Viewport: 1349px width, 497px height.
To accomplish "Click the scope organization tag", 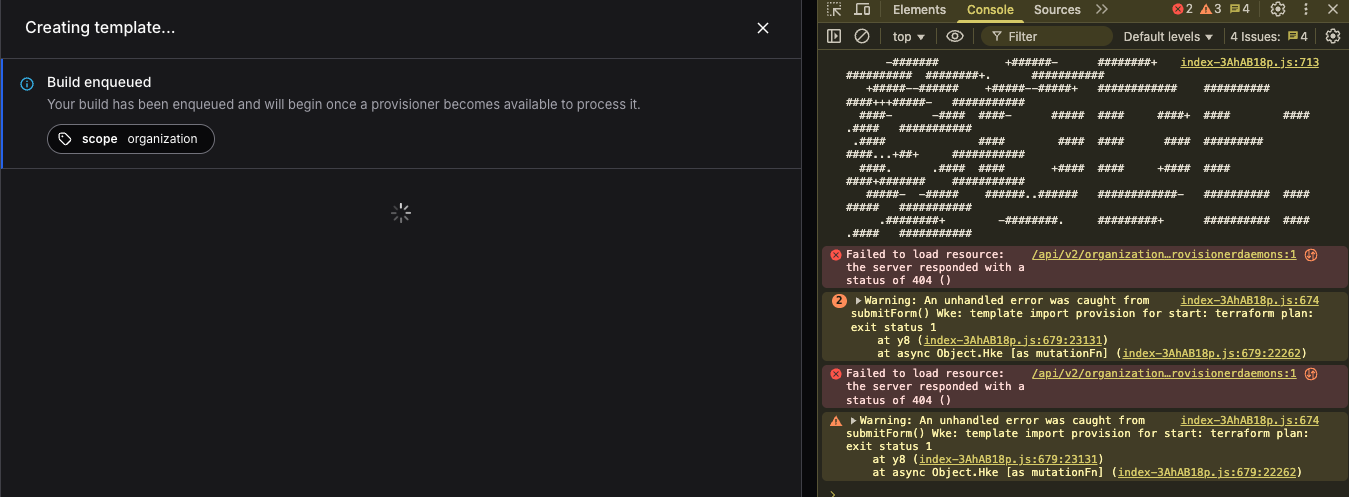I will (131, 139).
